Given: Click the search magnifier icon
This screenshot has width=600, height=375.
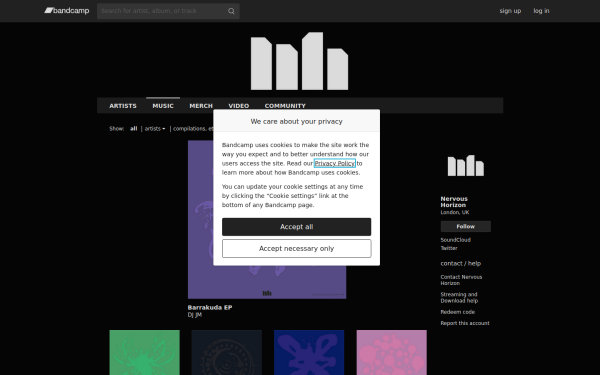Looking at the screenshot, I should click(231, 11).
